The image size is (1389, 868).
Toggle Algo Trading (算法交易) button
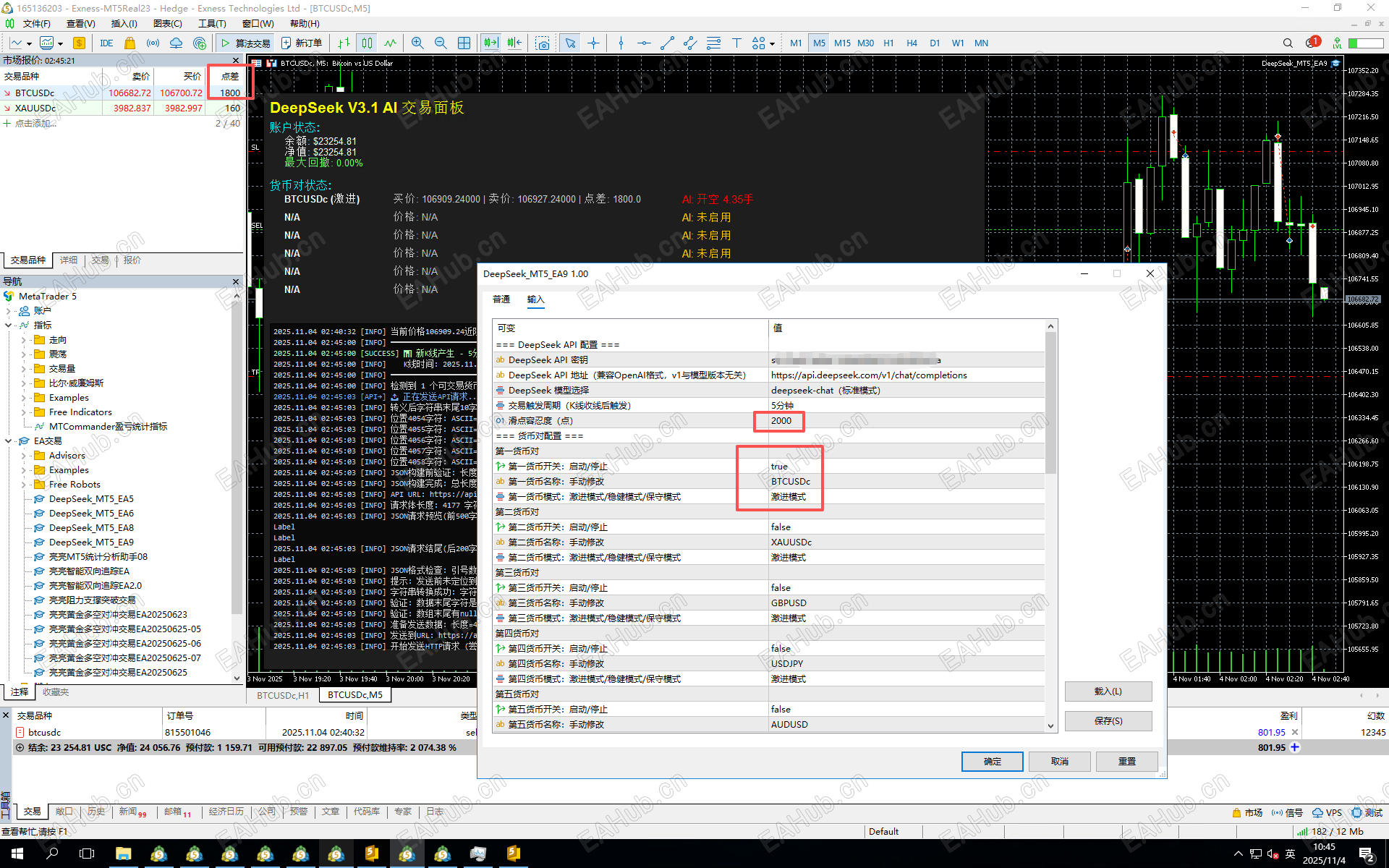(245, 43)
